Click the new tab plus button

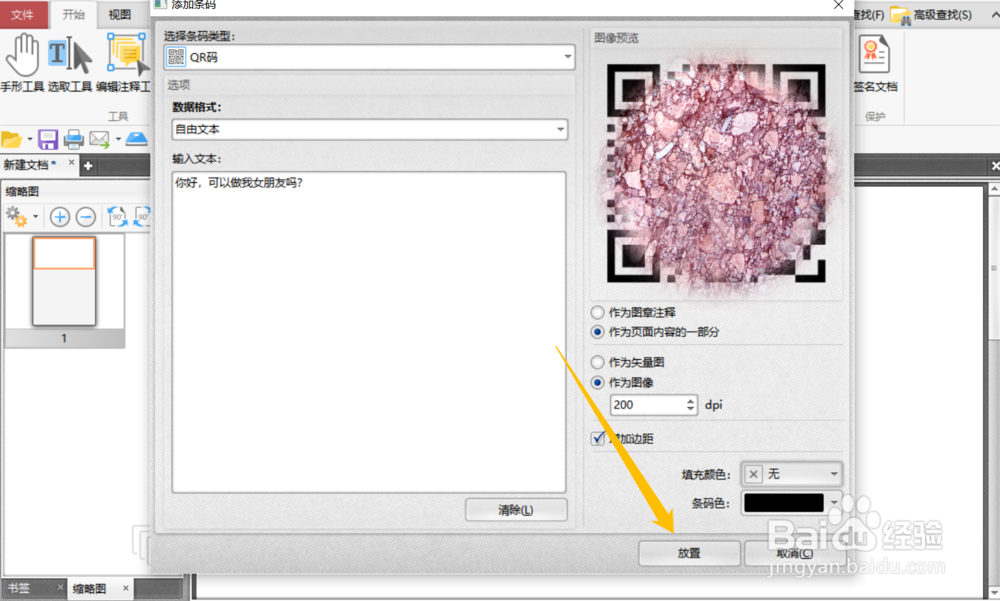click(88, 166)
